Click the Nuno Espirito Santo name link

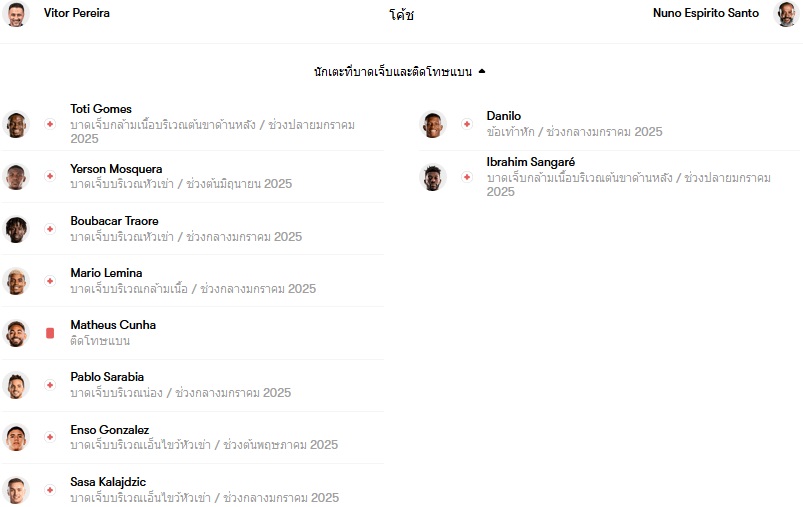[706, 13]
